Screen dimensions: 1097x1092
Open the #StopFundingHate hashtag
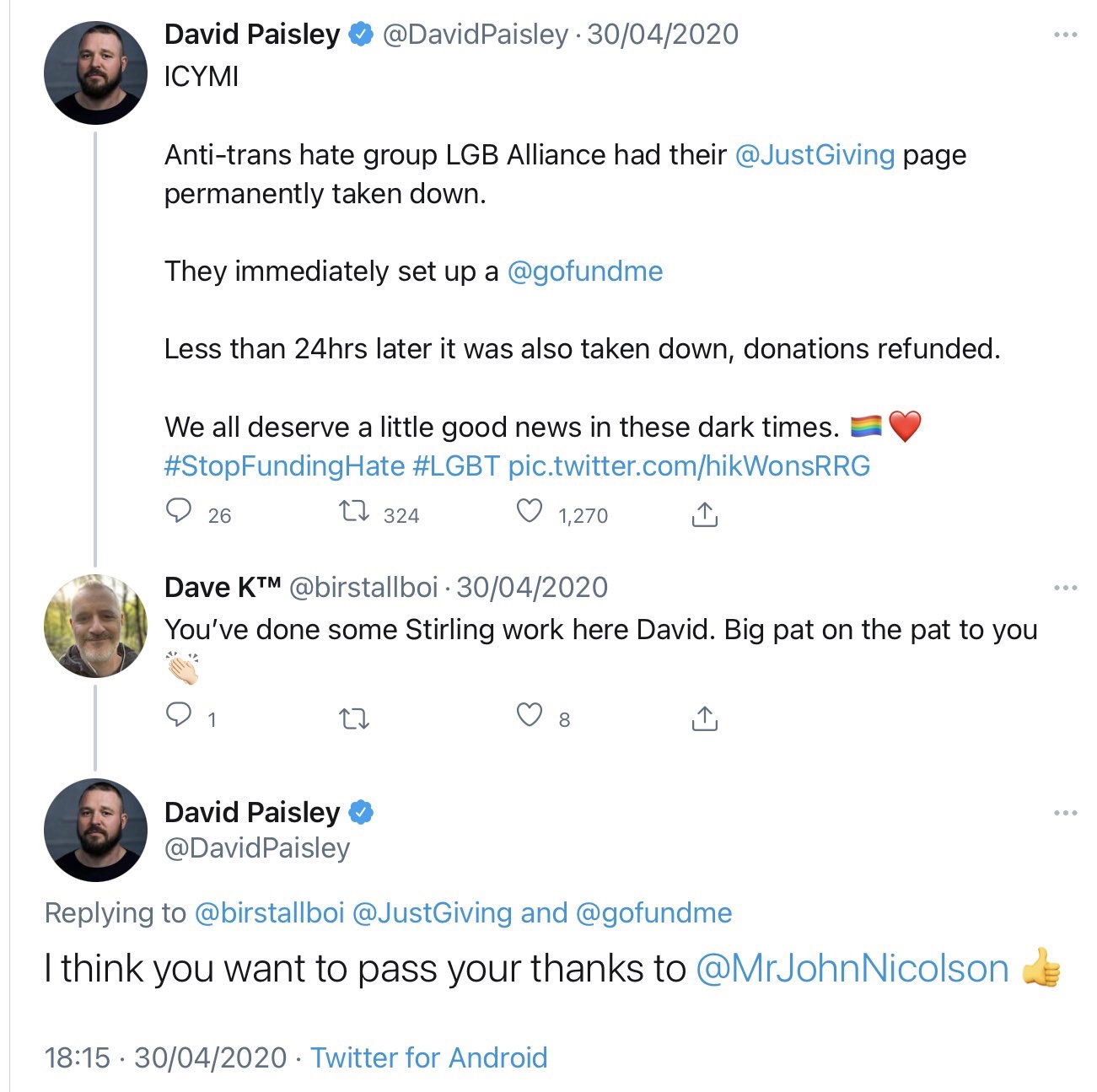pos(284,466)
